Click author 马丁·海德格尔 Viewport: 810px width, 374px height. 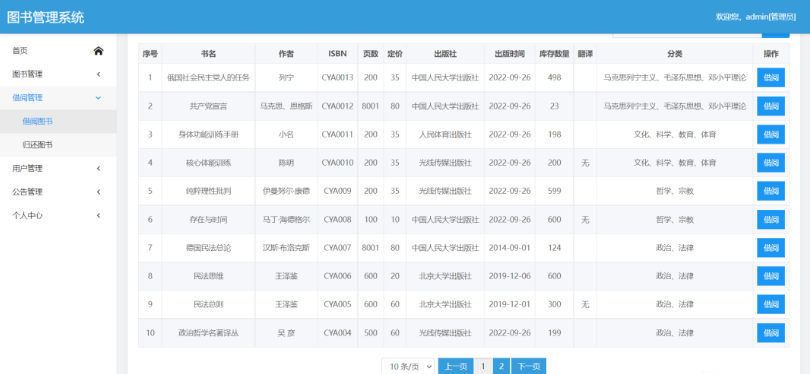click(286, 220)
